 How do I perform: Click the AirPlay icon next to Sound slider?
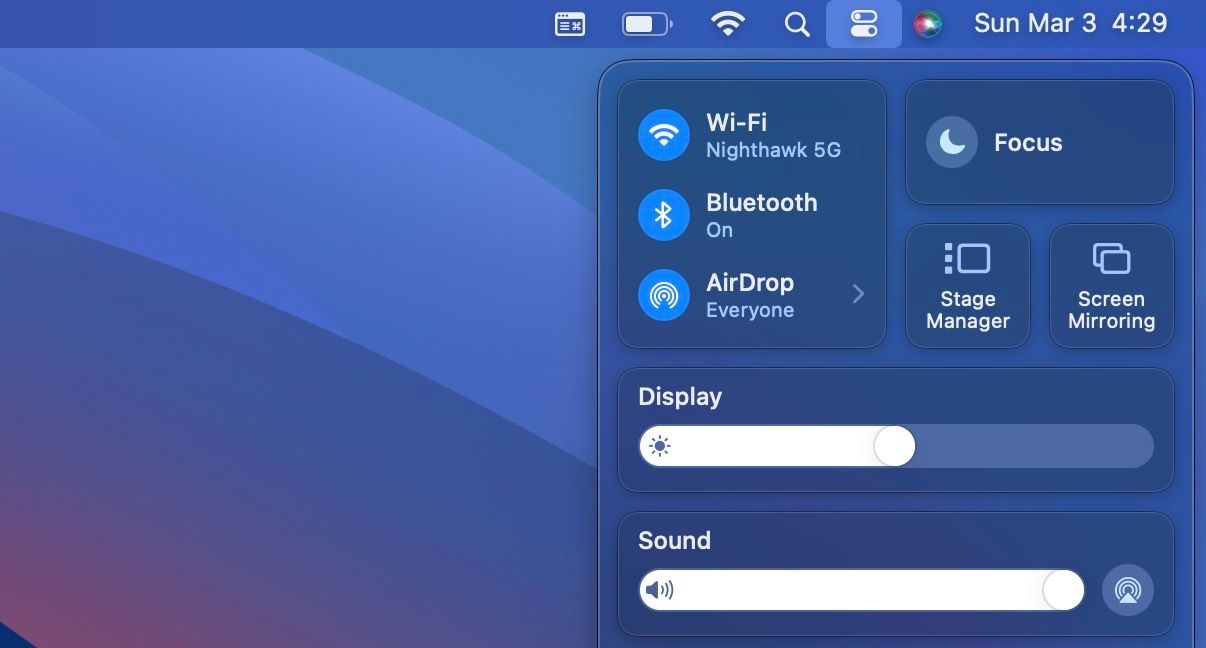[1128, 590]
